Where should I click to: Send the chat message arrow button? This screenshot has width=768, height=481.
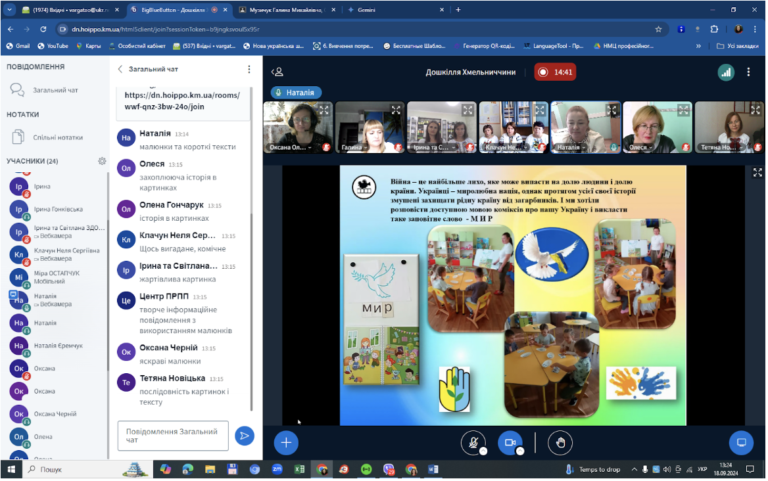click(x=244, y=436)
